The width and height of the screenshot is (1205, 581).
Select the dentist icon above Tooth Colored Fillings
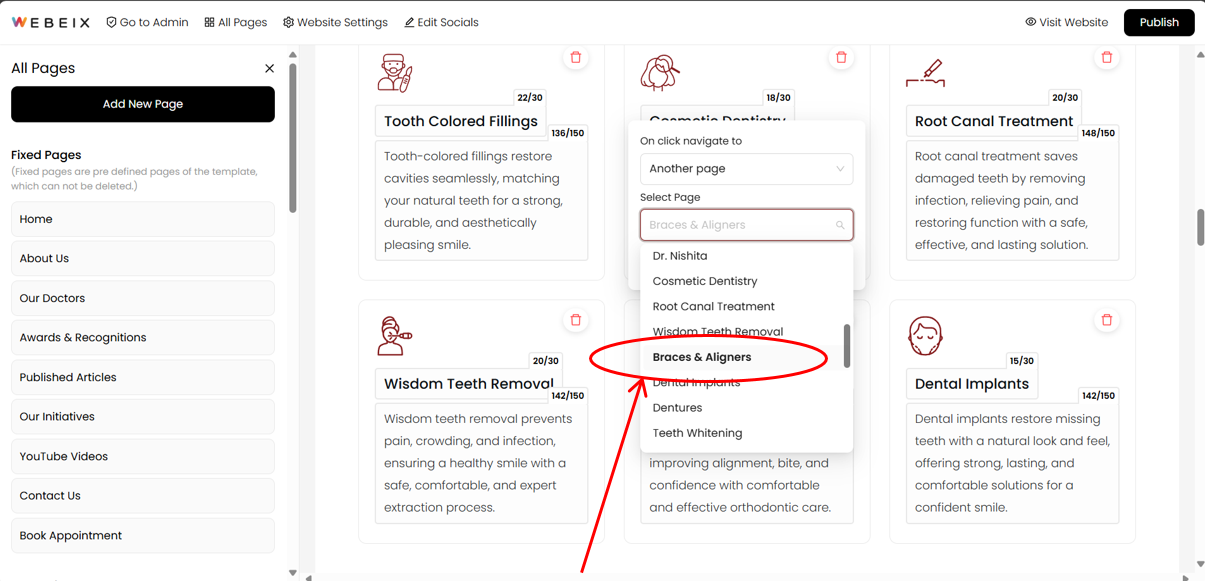tap(395, 72)
